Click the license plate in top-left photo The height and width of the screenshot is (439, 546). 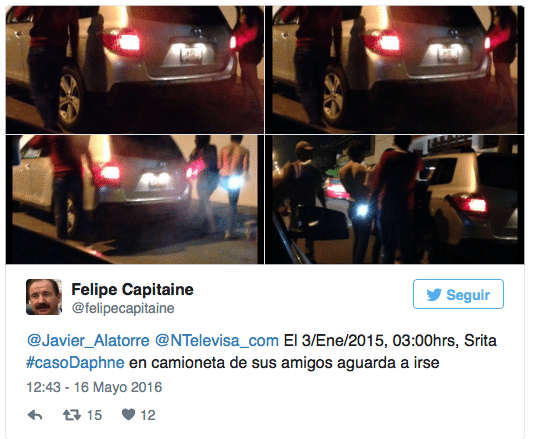[x=191, y=55]
